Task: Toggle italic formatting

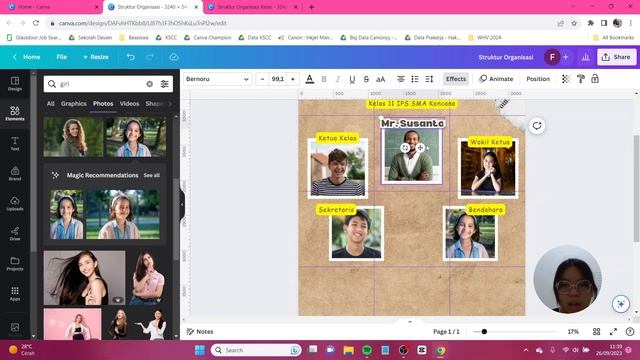Action: 338,79
